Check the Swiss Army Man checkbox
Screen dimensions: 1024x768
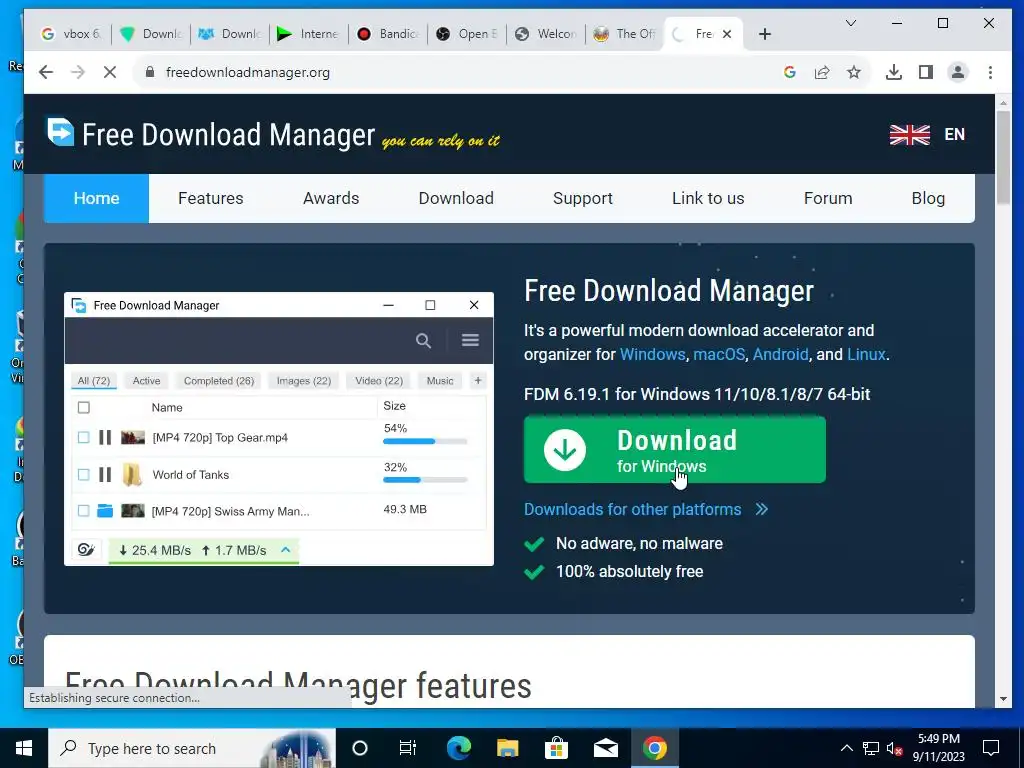[x=84, y=511]
